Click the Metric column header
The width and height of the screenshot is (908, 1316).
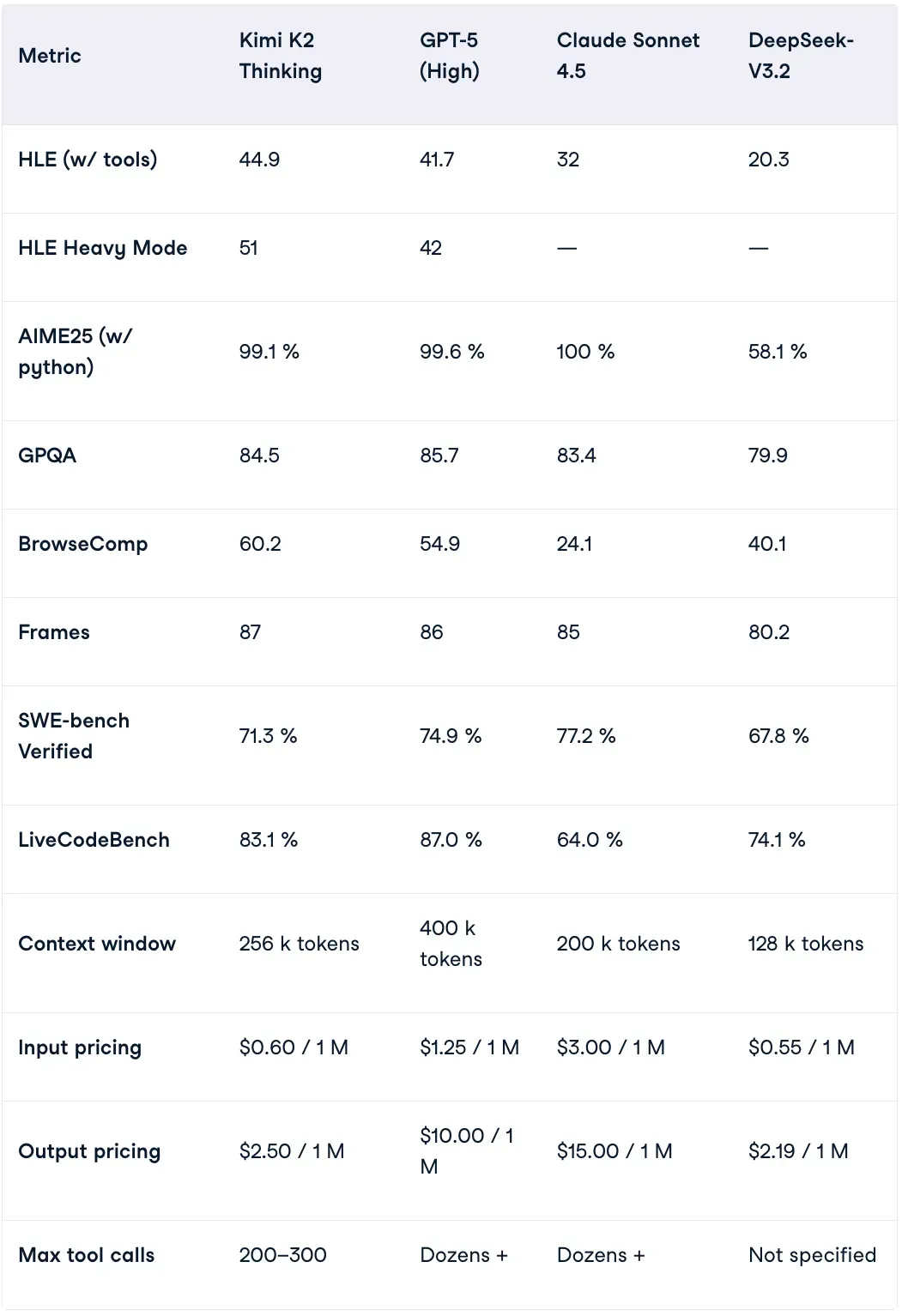click(x=50, y=56)
